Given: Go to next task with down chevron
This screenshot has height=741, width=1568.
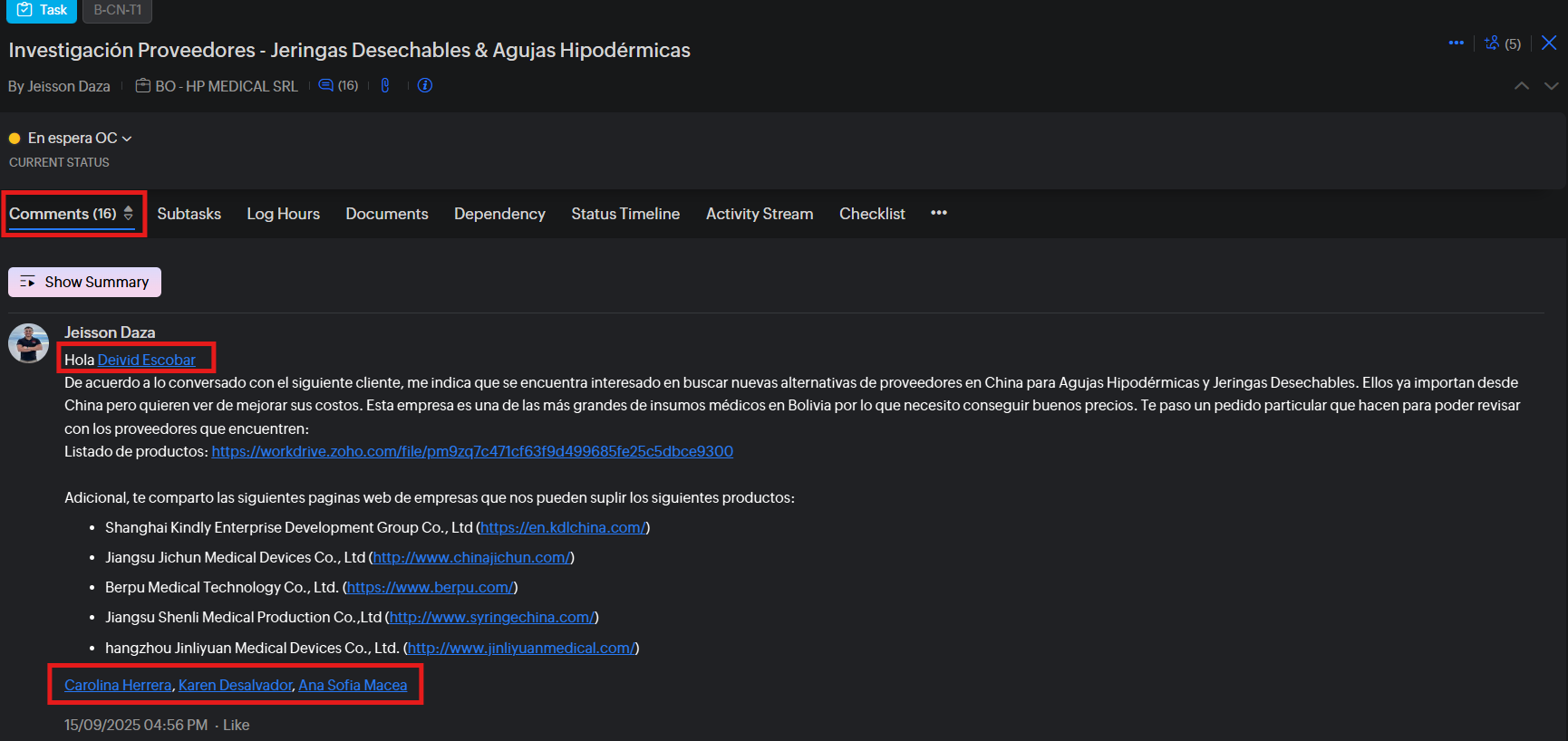Looking at the screenshot, I should click(x=1551, y=86).
